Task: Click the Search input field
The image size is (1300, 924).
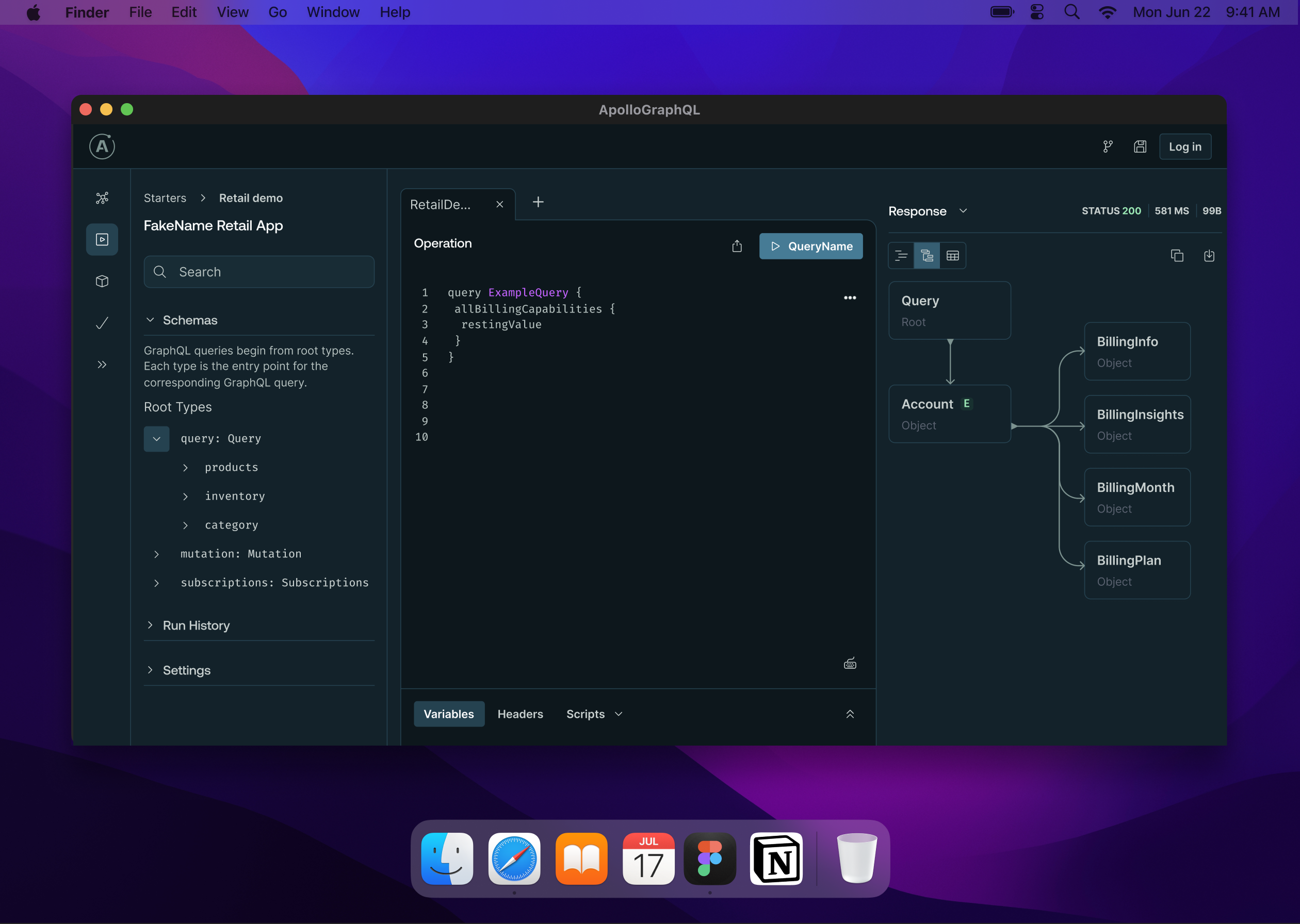Action: (x=259, y=272)
